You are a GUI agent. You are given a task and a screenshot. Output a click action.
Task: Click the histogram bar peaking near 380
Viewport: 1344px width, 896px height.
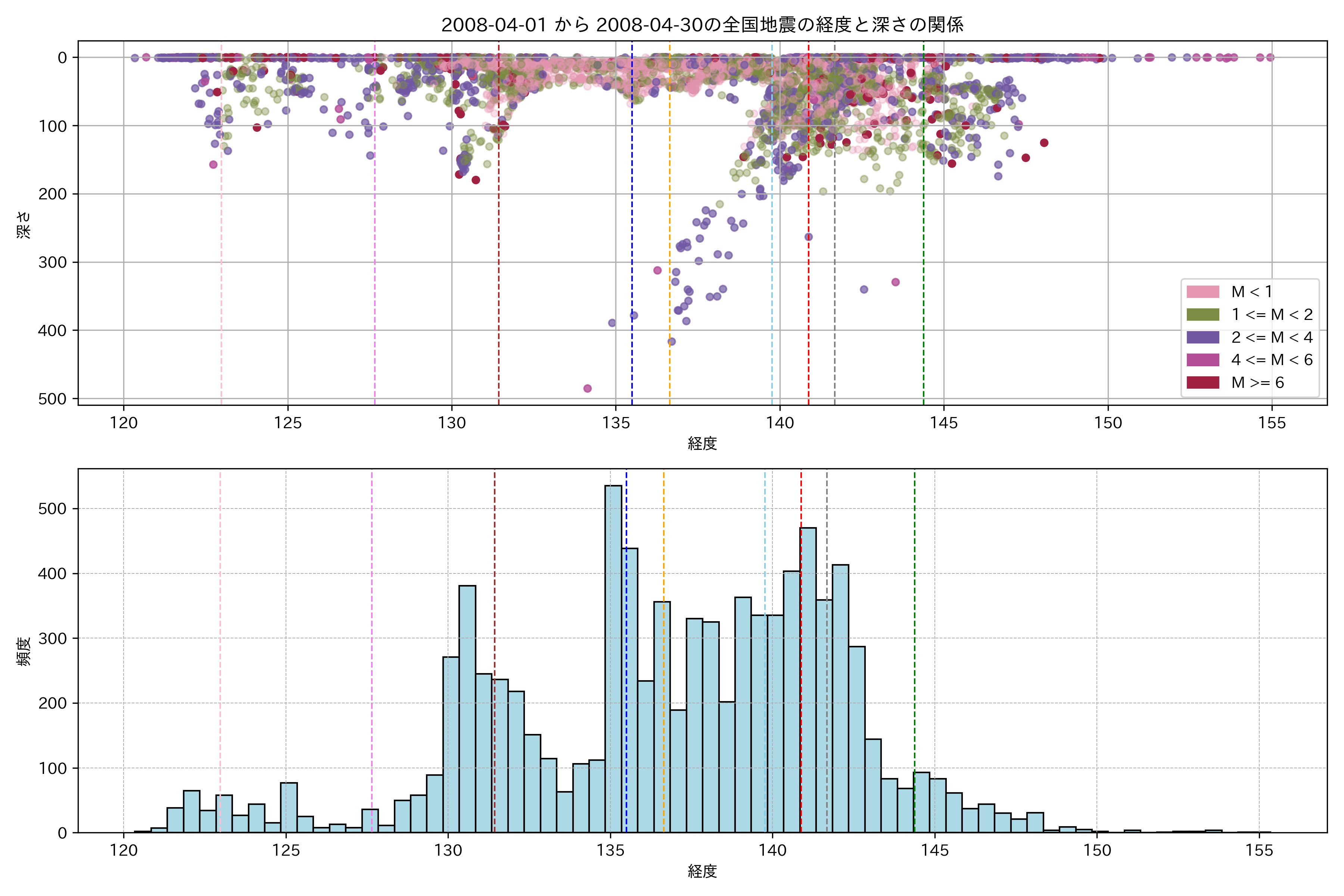467,709
